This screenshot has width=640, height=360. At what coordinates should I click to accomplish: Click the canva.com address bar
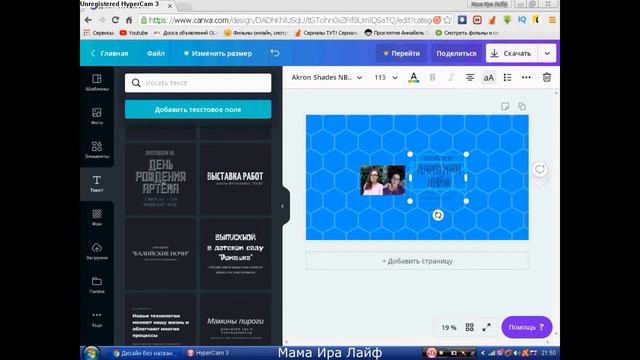coord(290,20)
